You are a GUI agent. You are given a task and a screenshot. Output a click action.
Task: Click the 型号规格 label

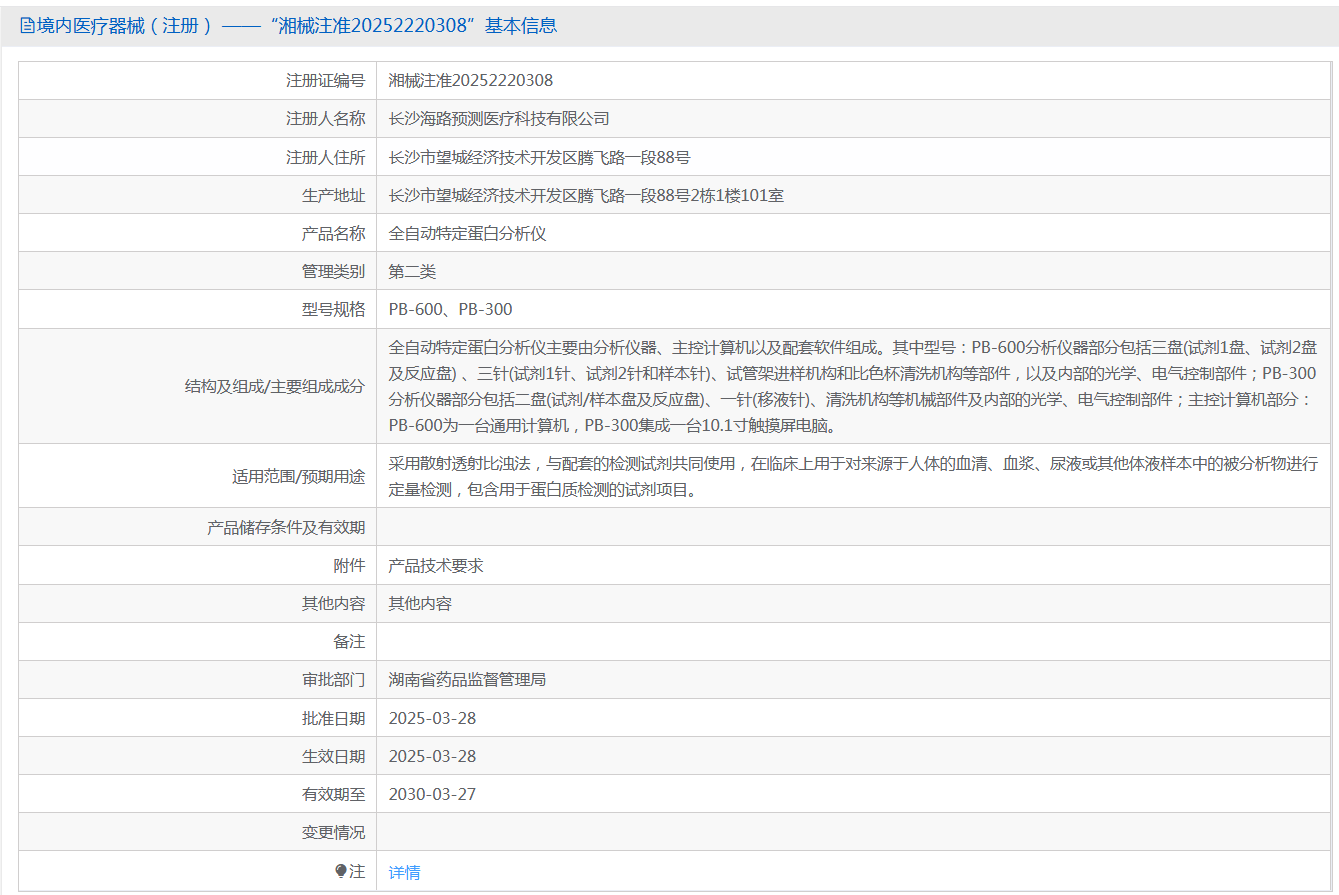click(333, 310)
